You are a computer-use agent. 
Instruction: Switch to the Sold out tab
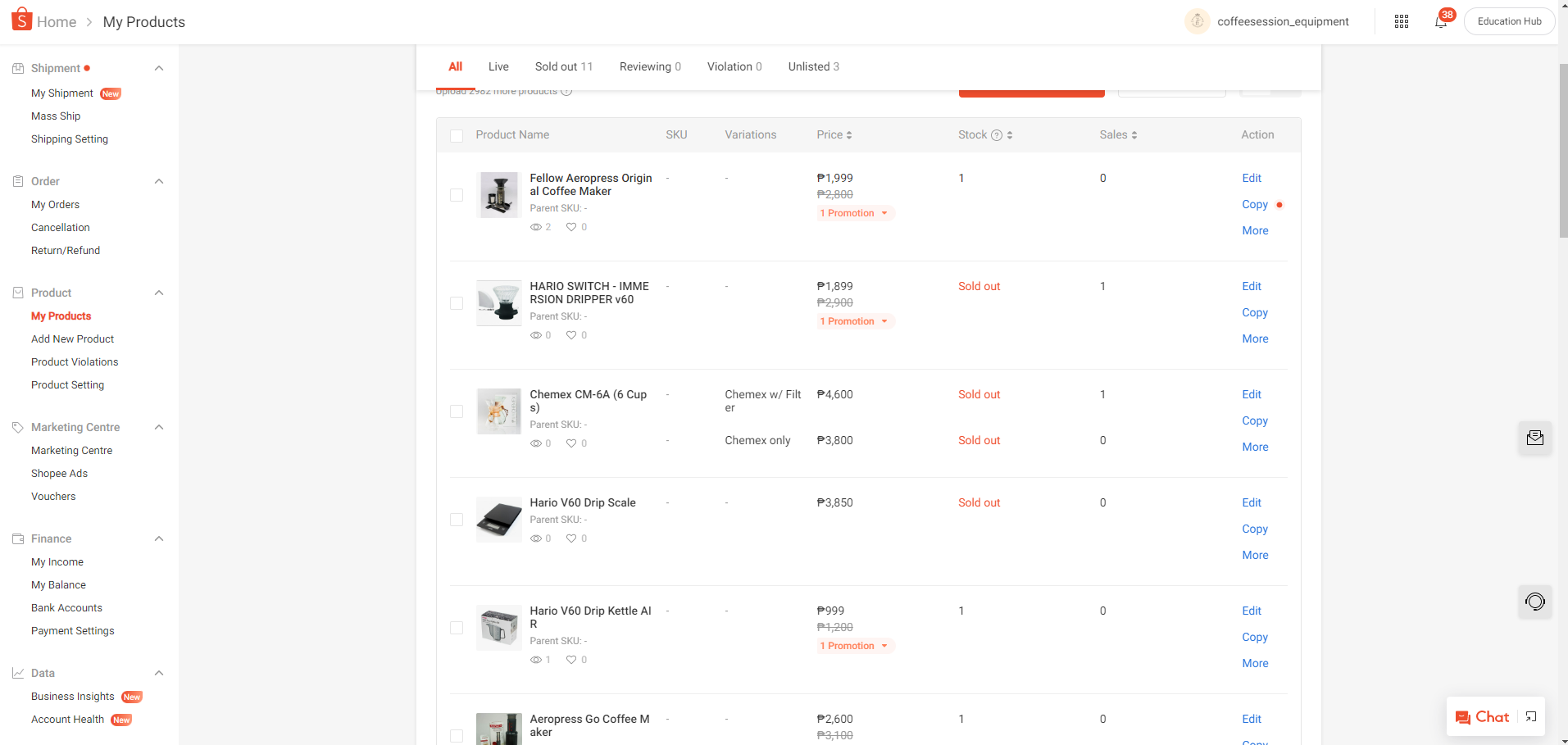pyautogui.click(x=563, y=66)
